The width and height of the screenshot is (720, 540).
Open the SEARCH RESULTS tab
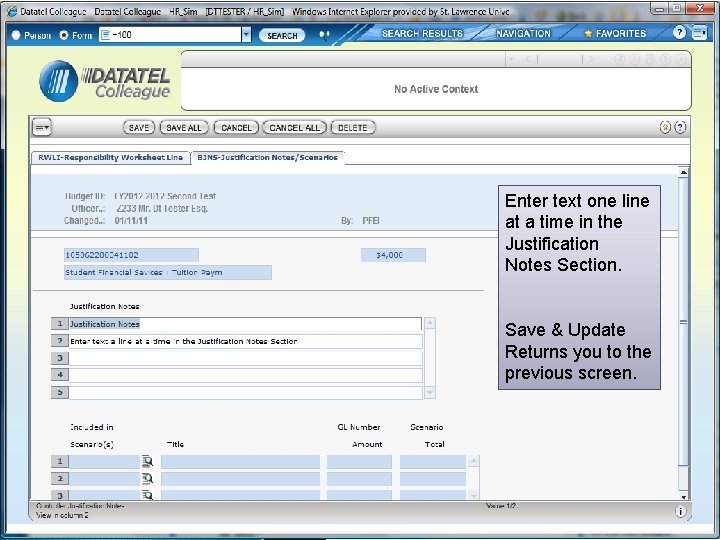422,34
